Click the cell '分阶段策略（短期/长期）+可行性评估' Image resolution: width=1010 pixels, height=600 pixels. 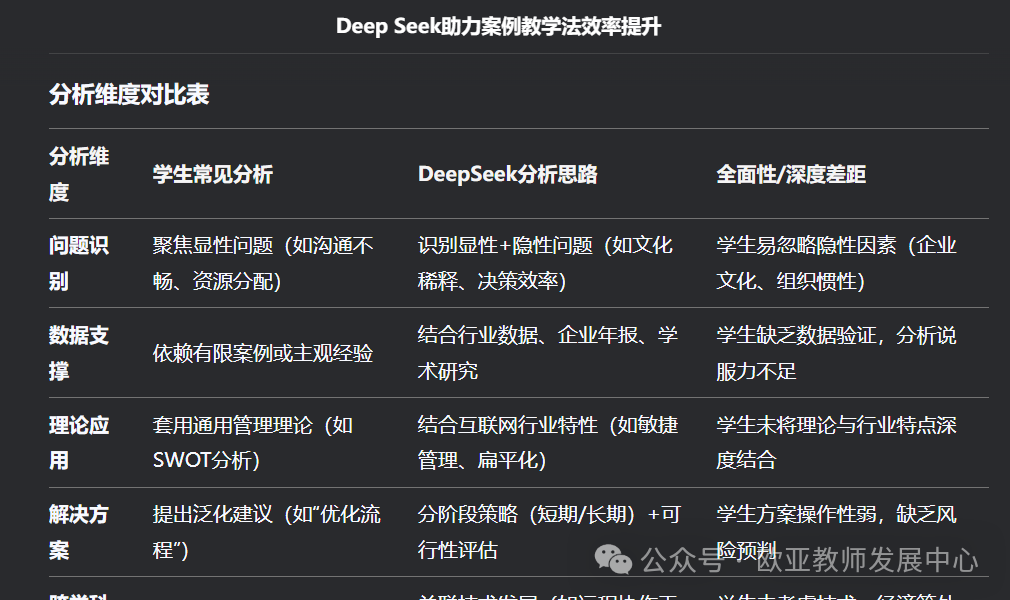click(549, 532)
